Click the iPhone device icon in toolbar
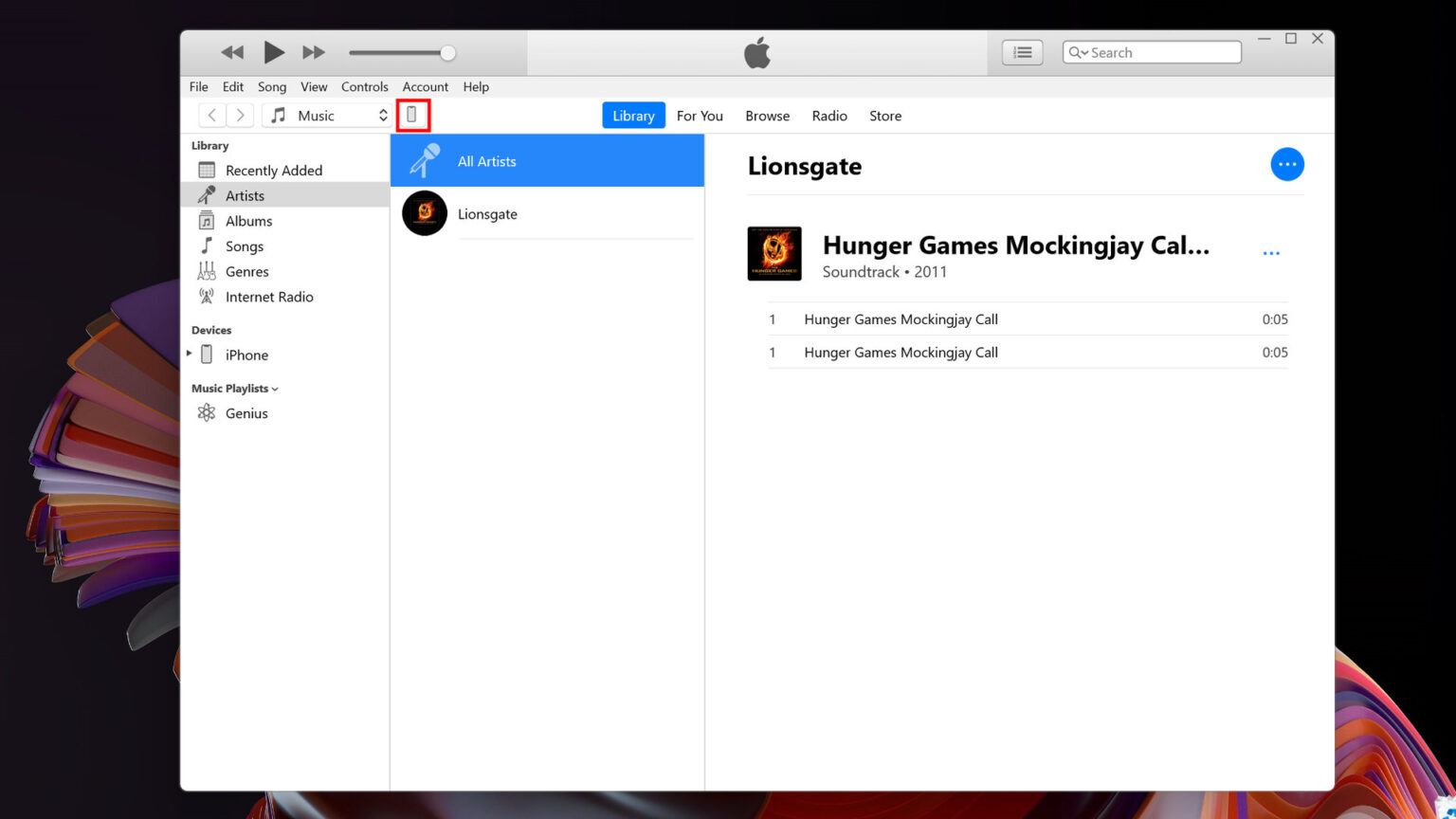1456x819 pixels. (412, 115)
